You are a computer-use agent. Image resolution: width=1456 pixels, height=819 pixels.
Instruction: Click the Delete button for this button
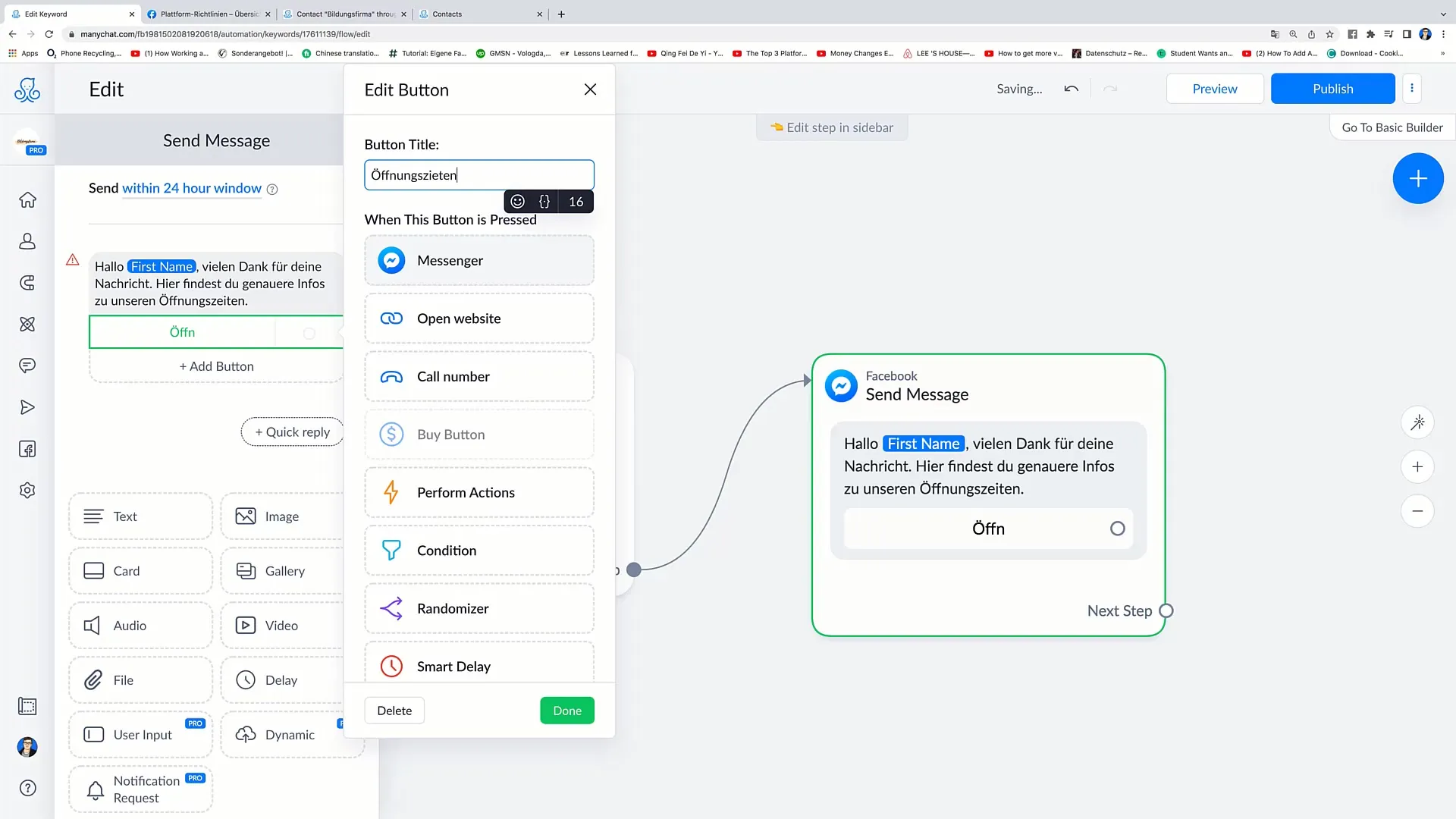[394, 710]
